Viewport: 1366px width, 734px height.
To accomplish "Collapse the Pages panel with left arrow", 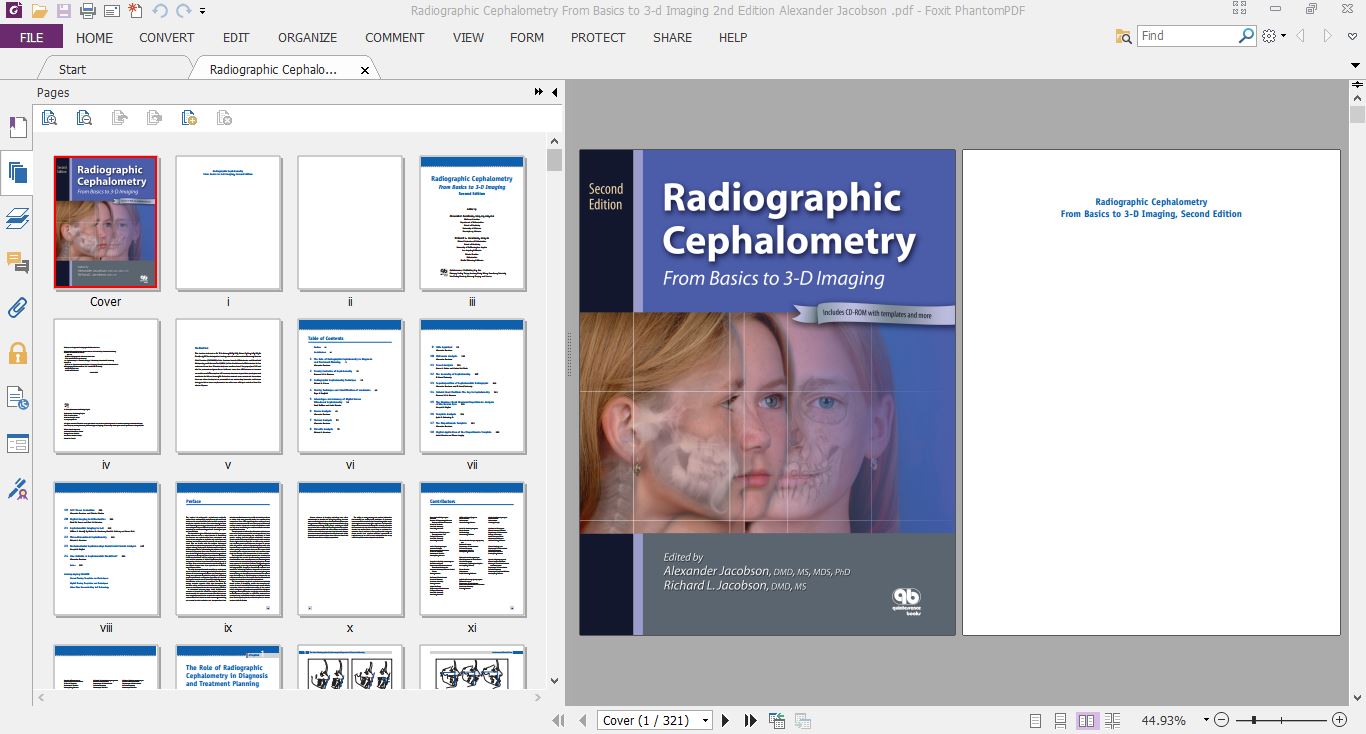I will [x=555, y=92].
